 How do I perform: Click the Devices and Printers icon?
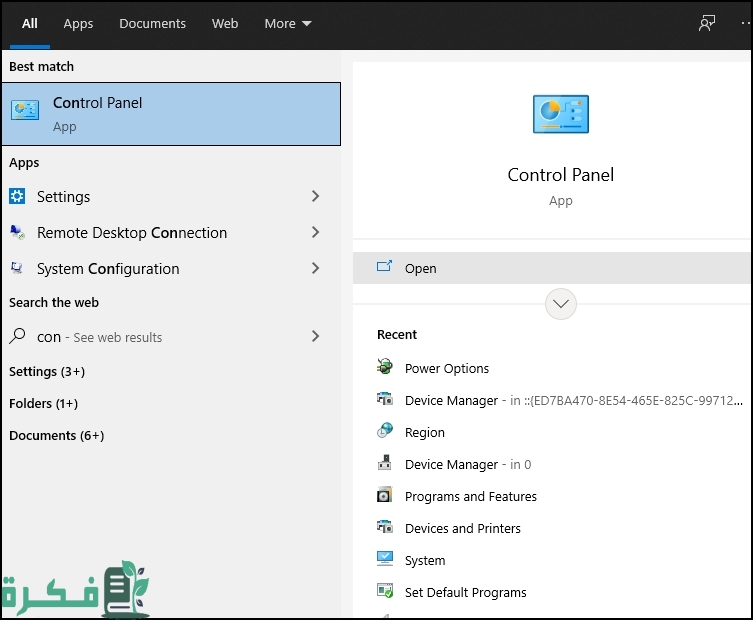[385, 528]
